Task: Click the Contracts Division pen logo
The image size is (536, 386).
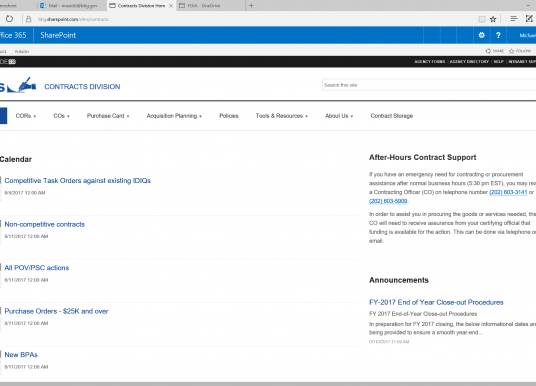Action: (22, 84)
